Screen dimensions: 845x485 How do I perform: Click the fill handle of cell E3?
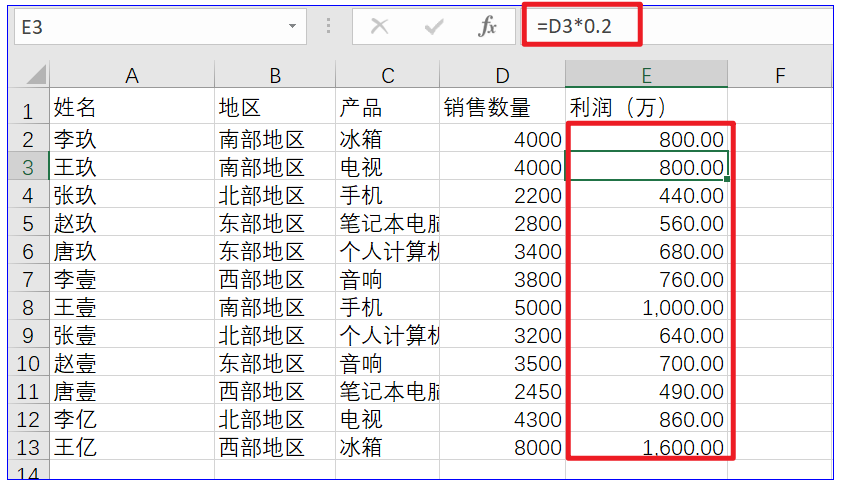pyautogui.click(x=727, y=179)
